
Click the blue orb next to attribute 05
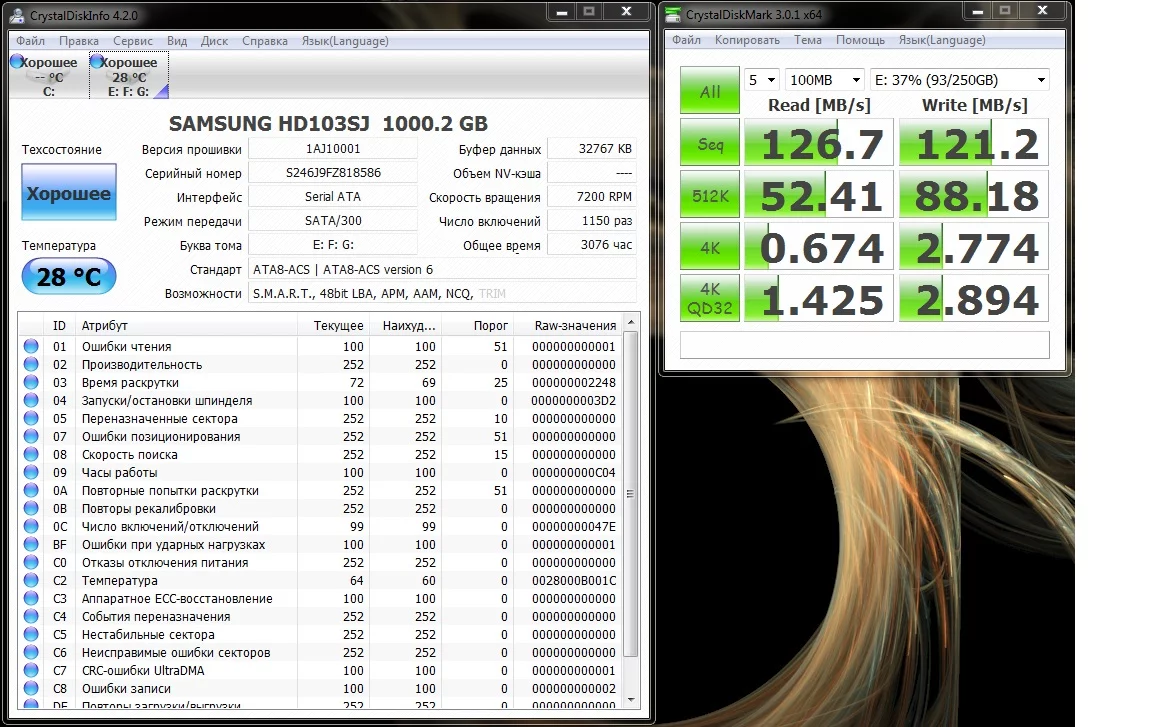(31, 419)
